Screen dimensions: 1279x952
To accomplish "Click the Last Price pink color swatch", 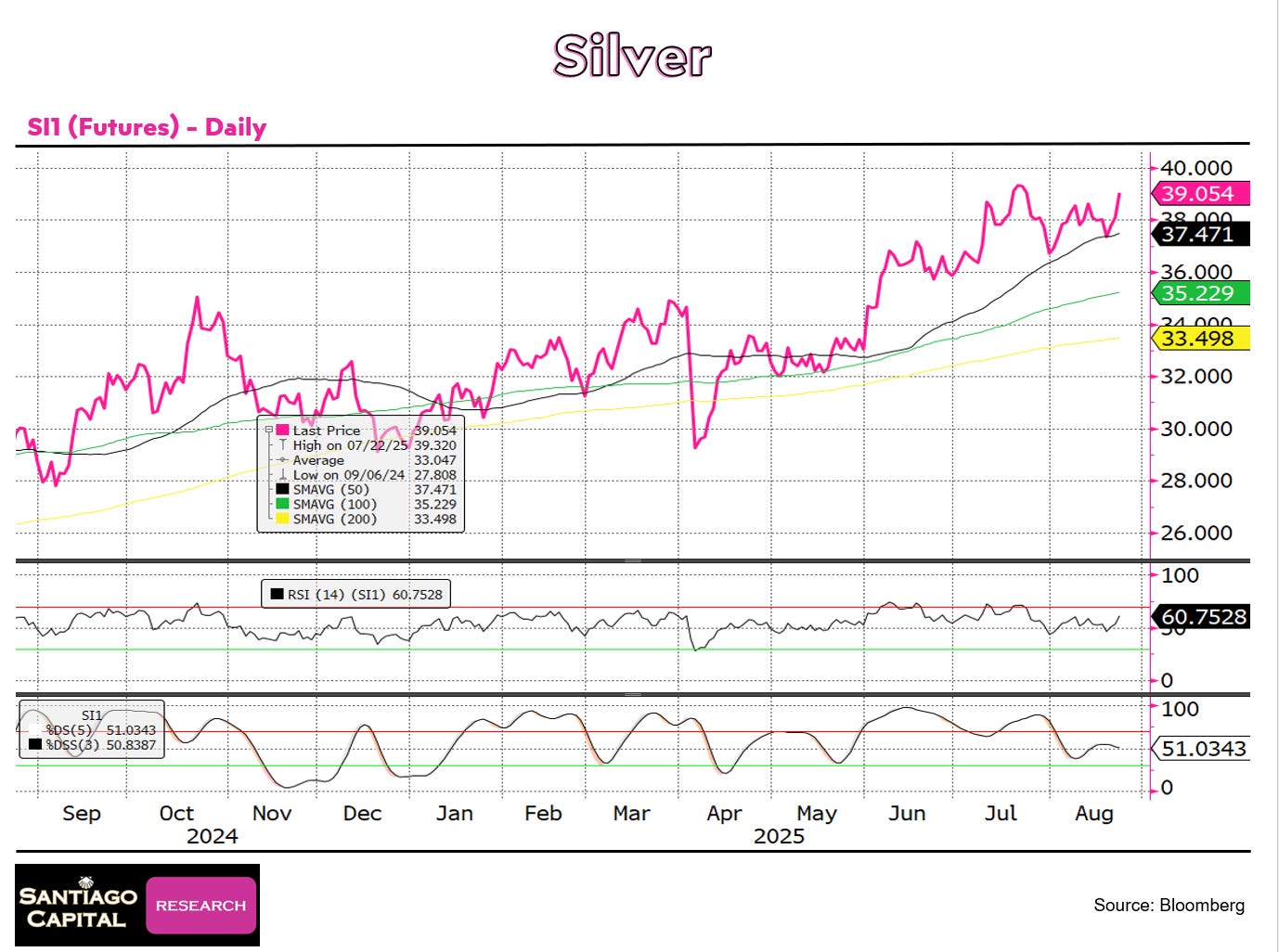I will 280,430.
